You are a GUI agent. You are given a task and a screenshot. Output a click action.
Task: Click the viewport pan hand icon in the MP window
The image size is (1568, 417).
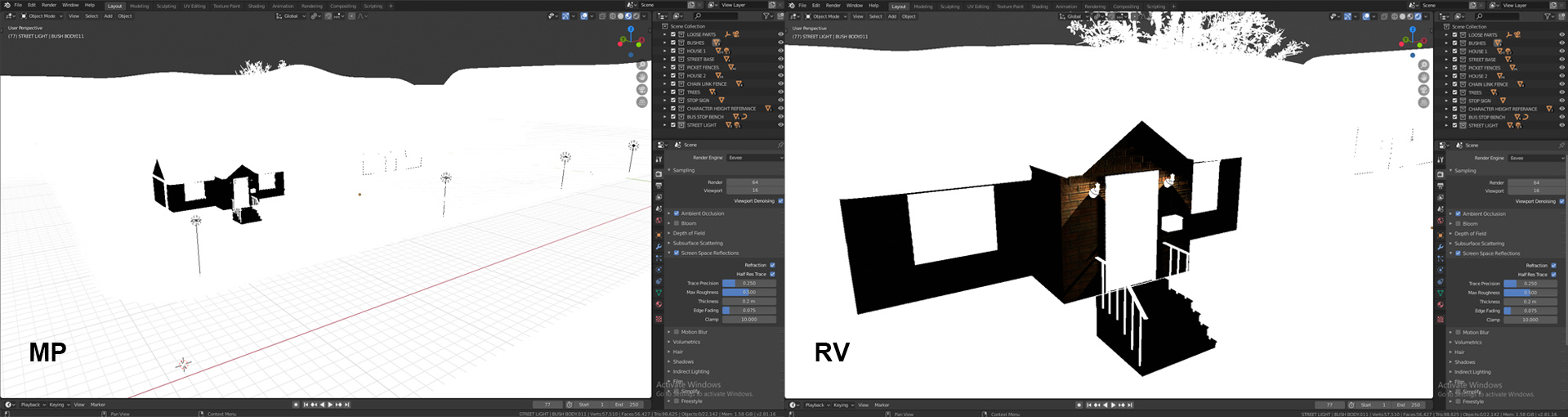[642, 77]
